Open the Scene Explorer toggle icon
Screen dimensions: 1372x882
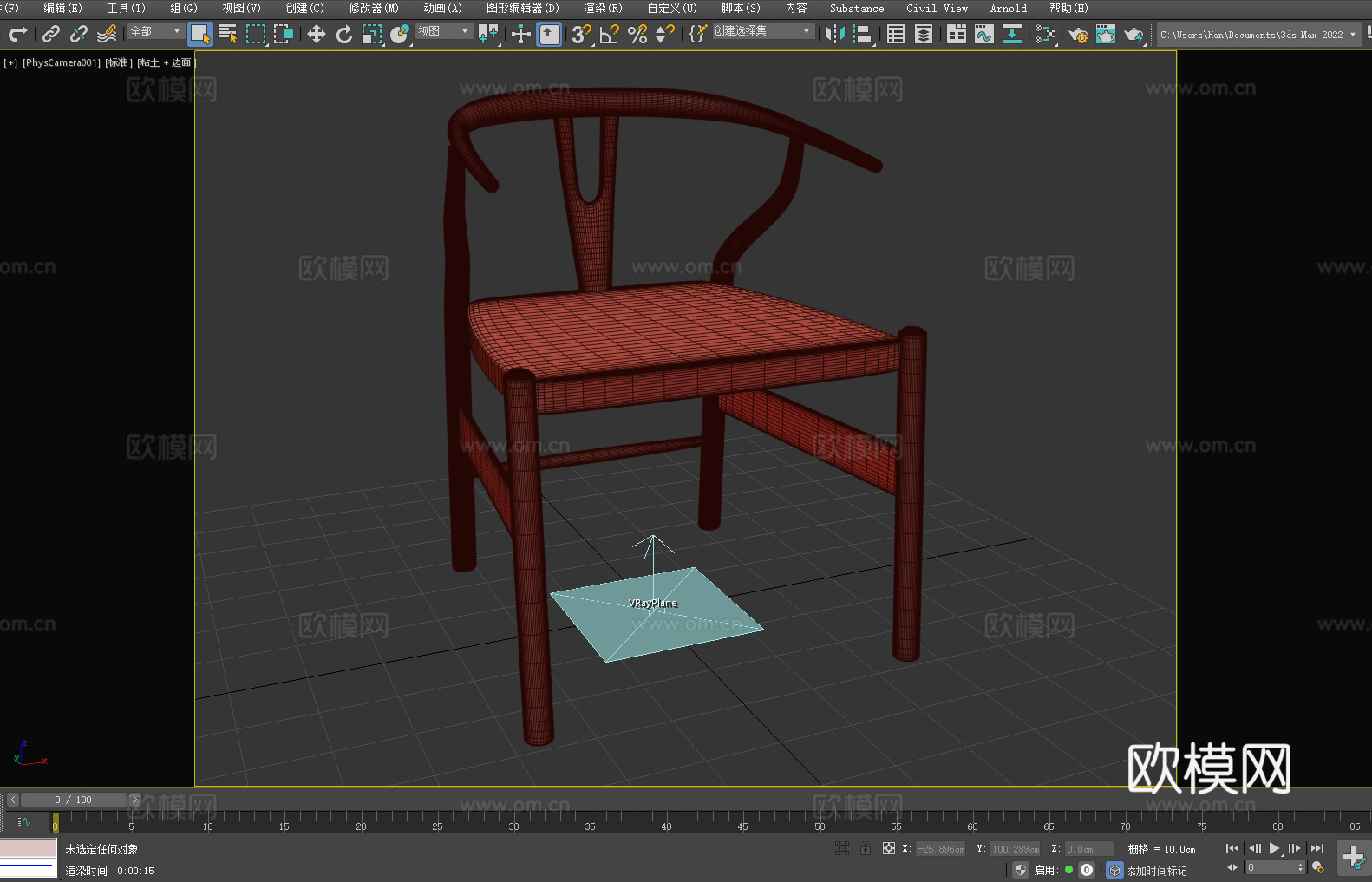pyautogui.click(x=896, y=34)
